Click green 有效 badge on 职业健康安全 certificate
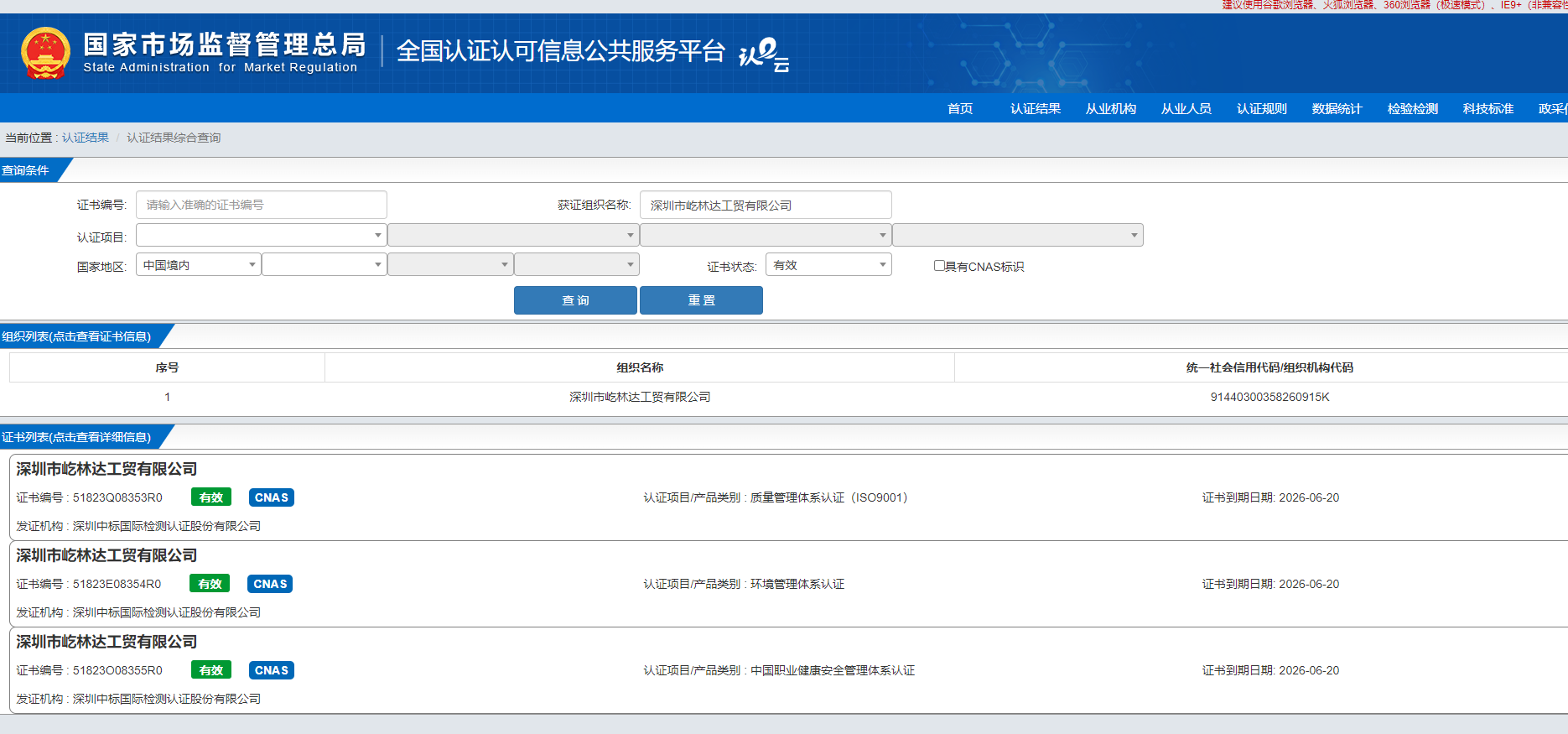The height and width of the screenshot is (734, 1568). tap(210, 670)
